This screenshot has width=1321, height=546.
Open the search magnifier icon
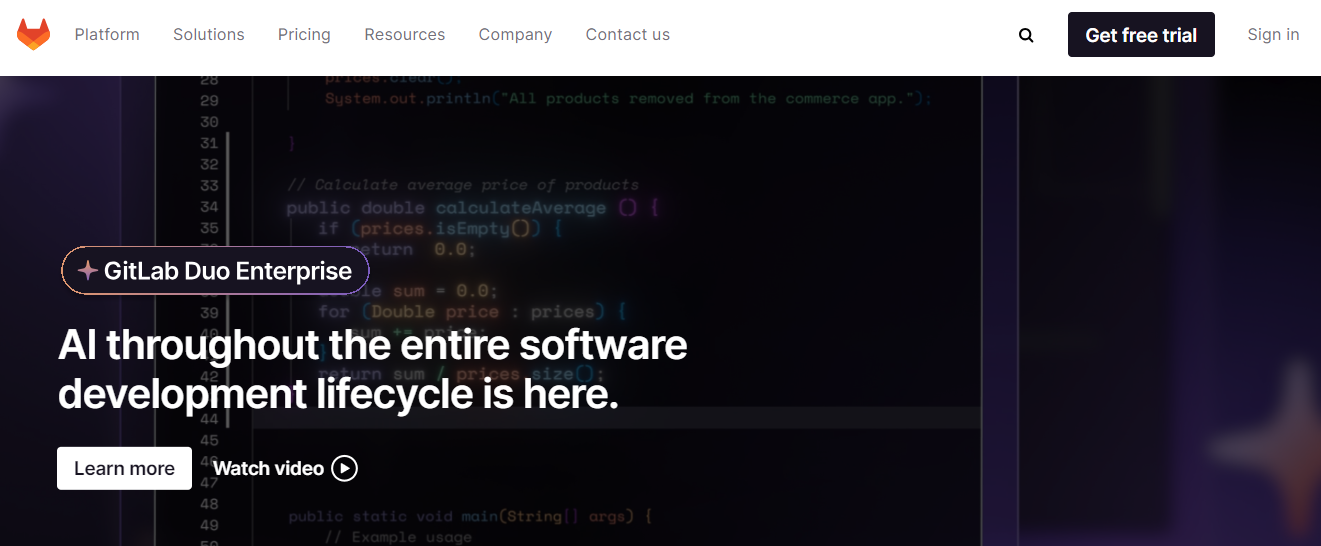point(1026,35)
